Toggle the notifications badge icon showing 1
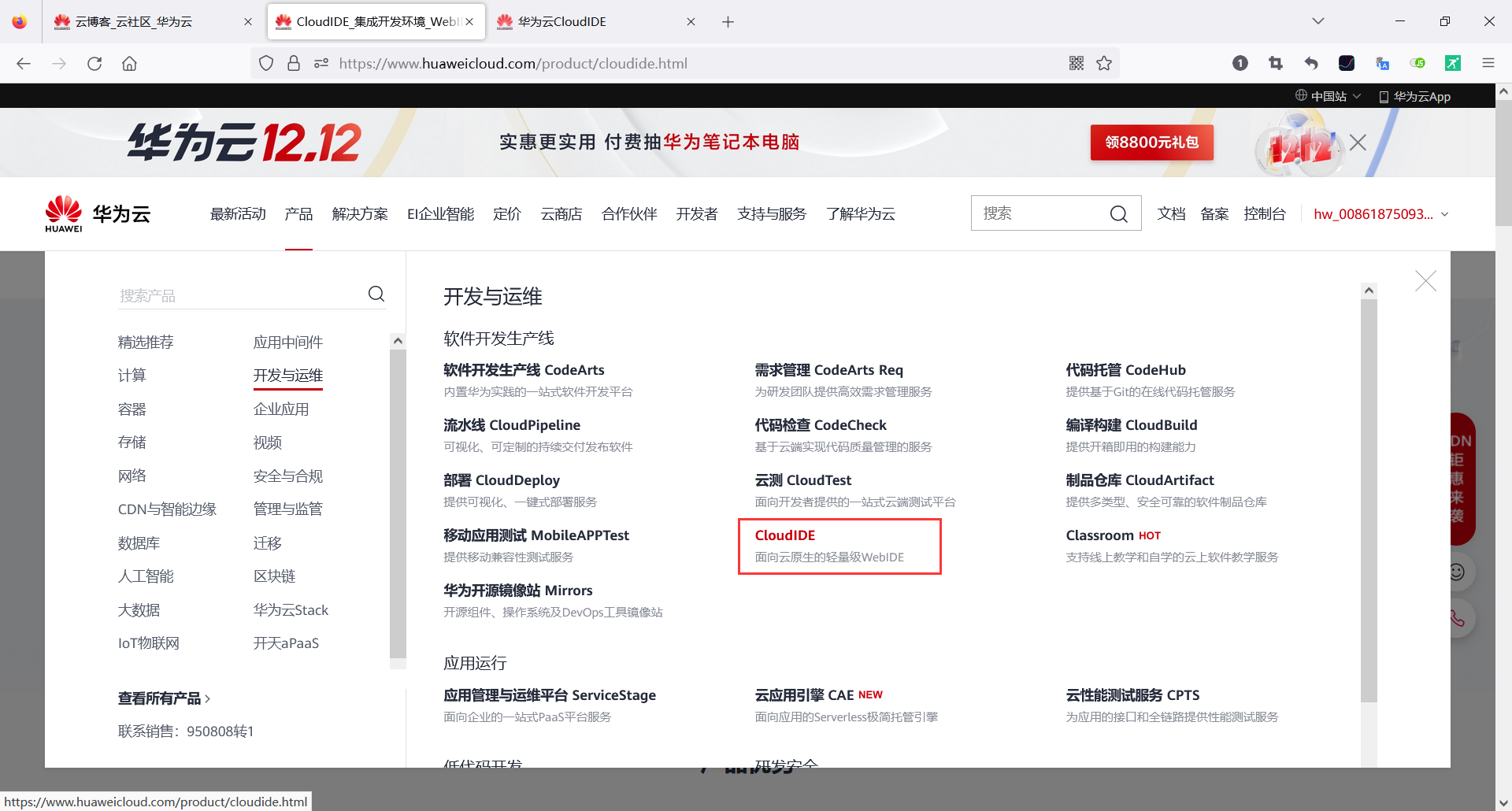The image size is (1512, 811). click(1240, 63)
